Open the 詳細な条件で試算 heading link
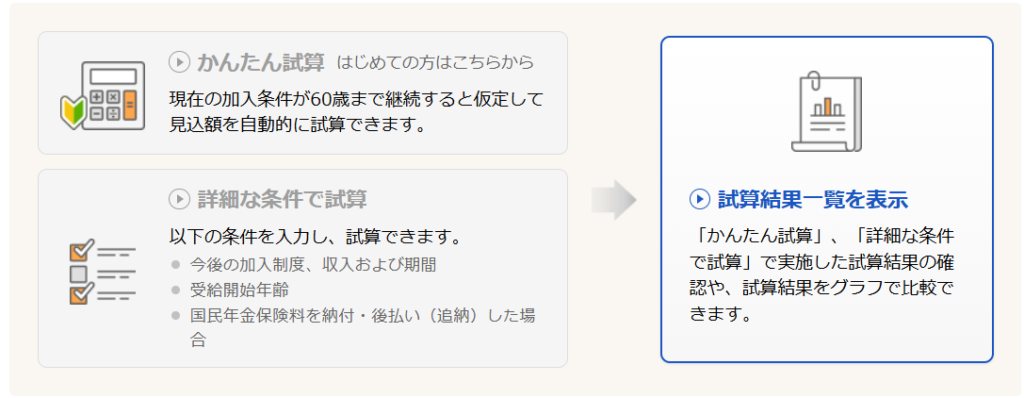The height and width of the screenshot is (398, 1024). [x=281, y=199]
